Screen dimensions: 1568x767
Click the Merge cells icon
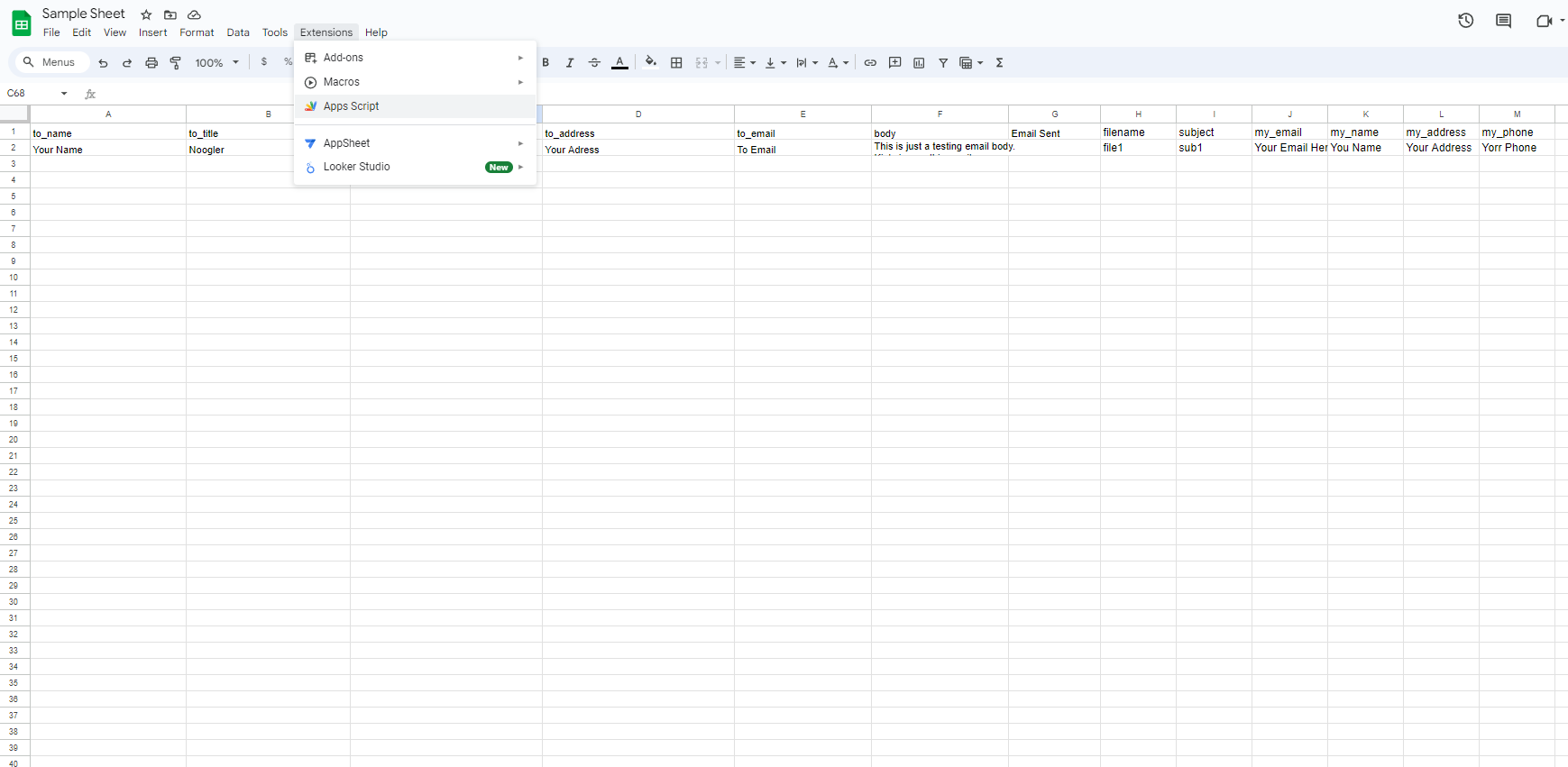click(701, 63)
